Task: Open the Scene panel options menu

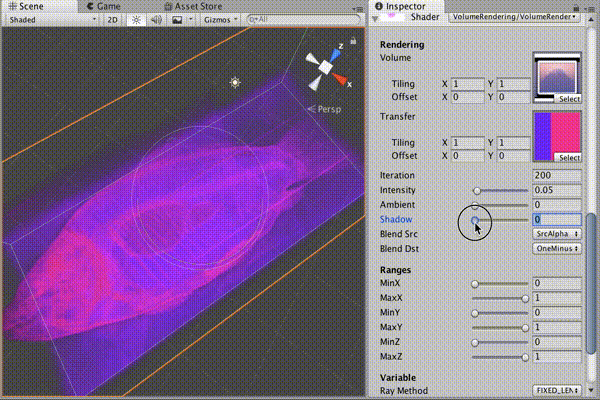Action: pyautogui.click(x=358, y=8)
